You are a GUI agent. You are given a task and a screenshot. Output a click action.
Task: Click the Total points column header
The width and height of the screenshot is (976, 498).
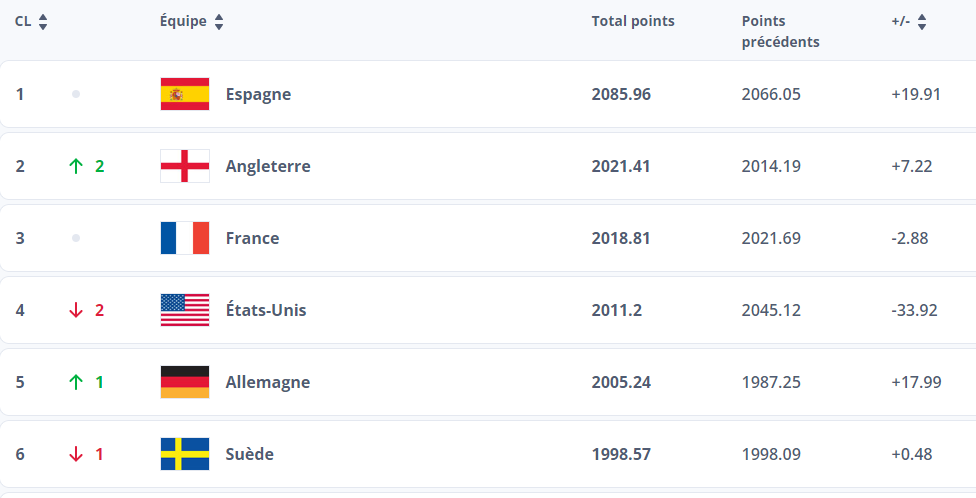(633, 21)
